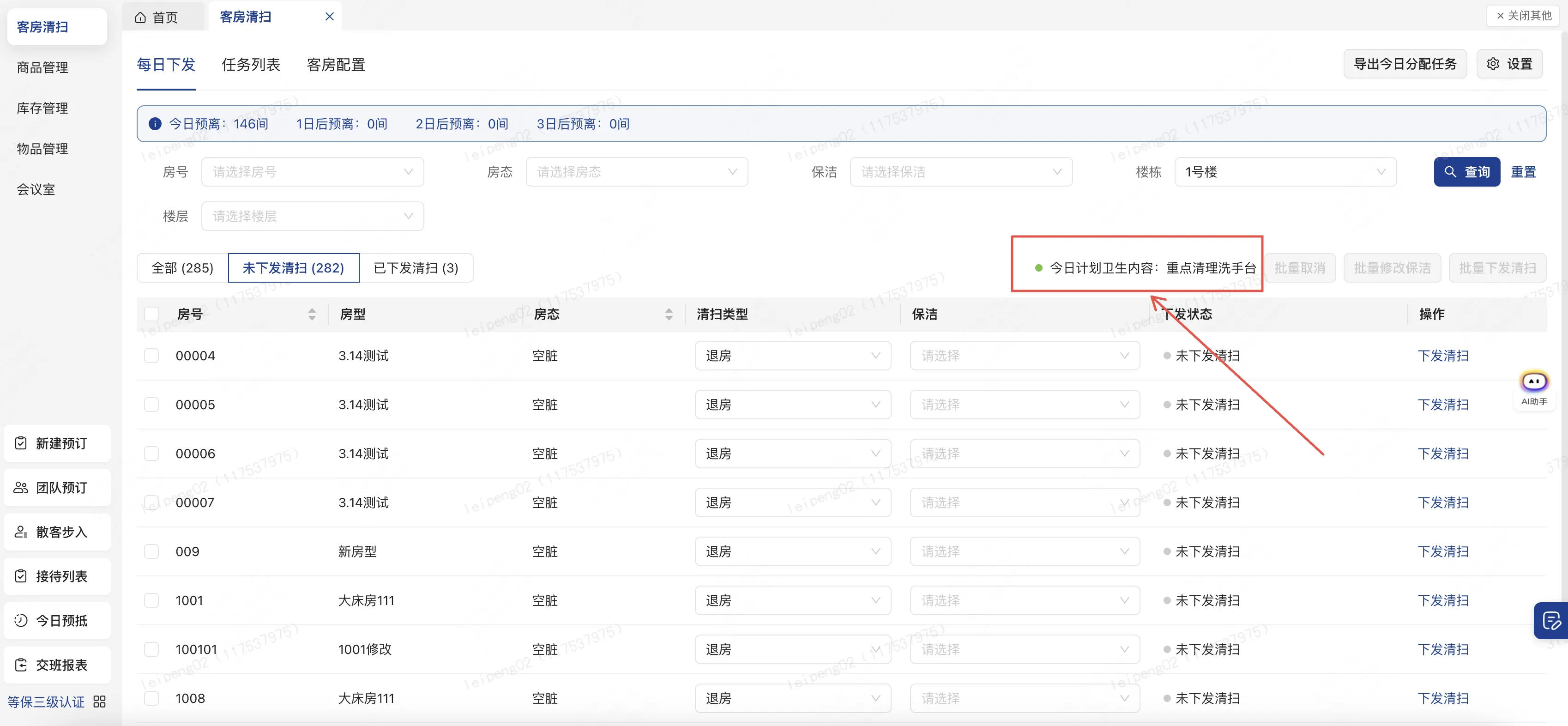Viewport: 1568px width, 726px height.
Task: Click the 重置 reset link
Action: point(1523,172)
